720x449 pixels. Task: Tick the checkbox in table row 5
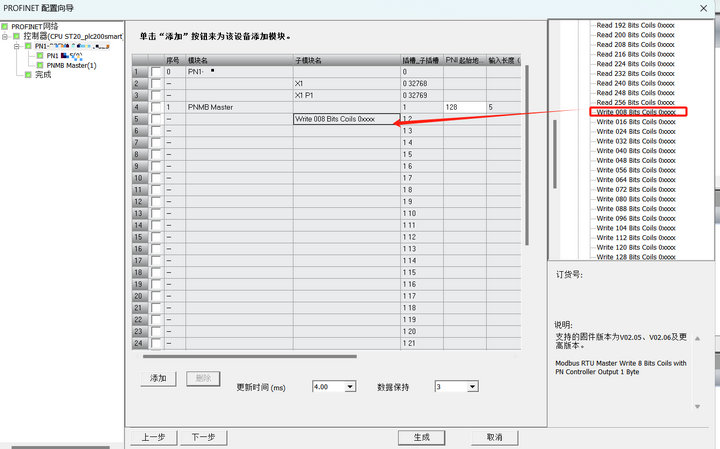pyautogui.click(x=156, y=119)
